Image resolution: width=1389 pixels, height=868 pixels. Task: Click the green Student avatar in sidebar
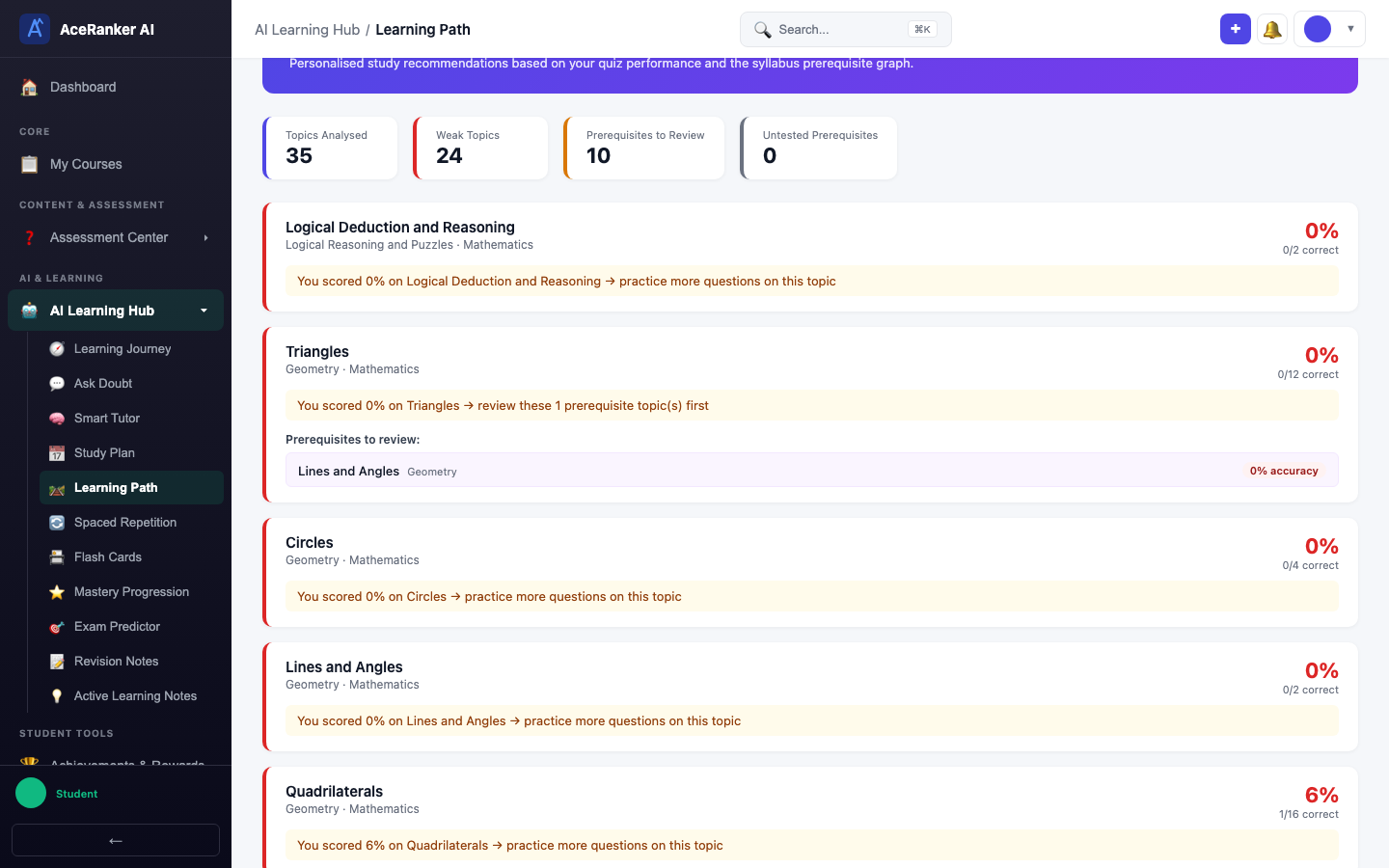[x=31, y=793]
